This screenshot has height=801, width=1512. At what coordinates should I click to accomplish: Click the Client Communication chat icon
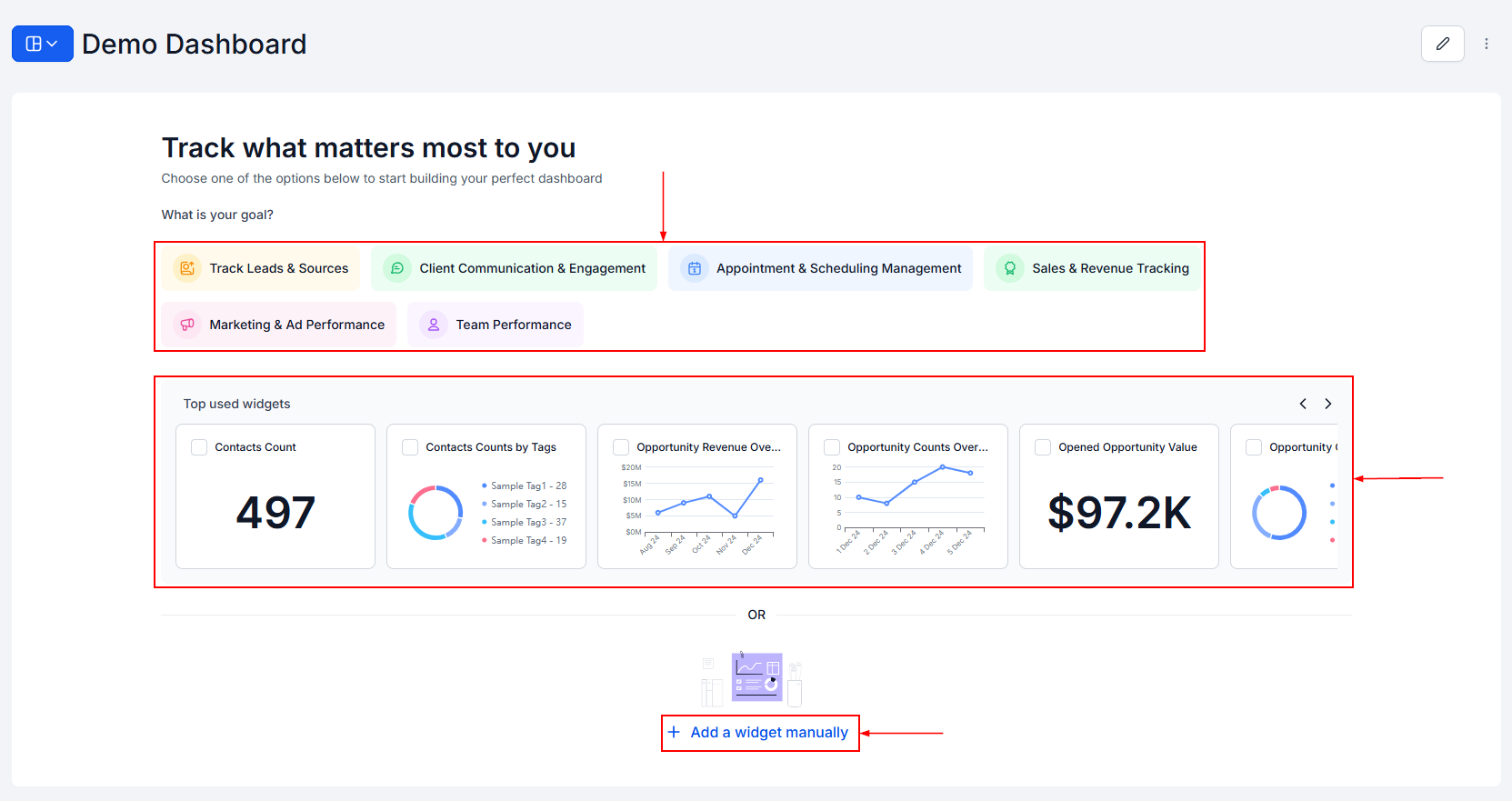(397, 268)
